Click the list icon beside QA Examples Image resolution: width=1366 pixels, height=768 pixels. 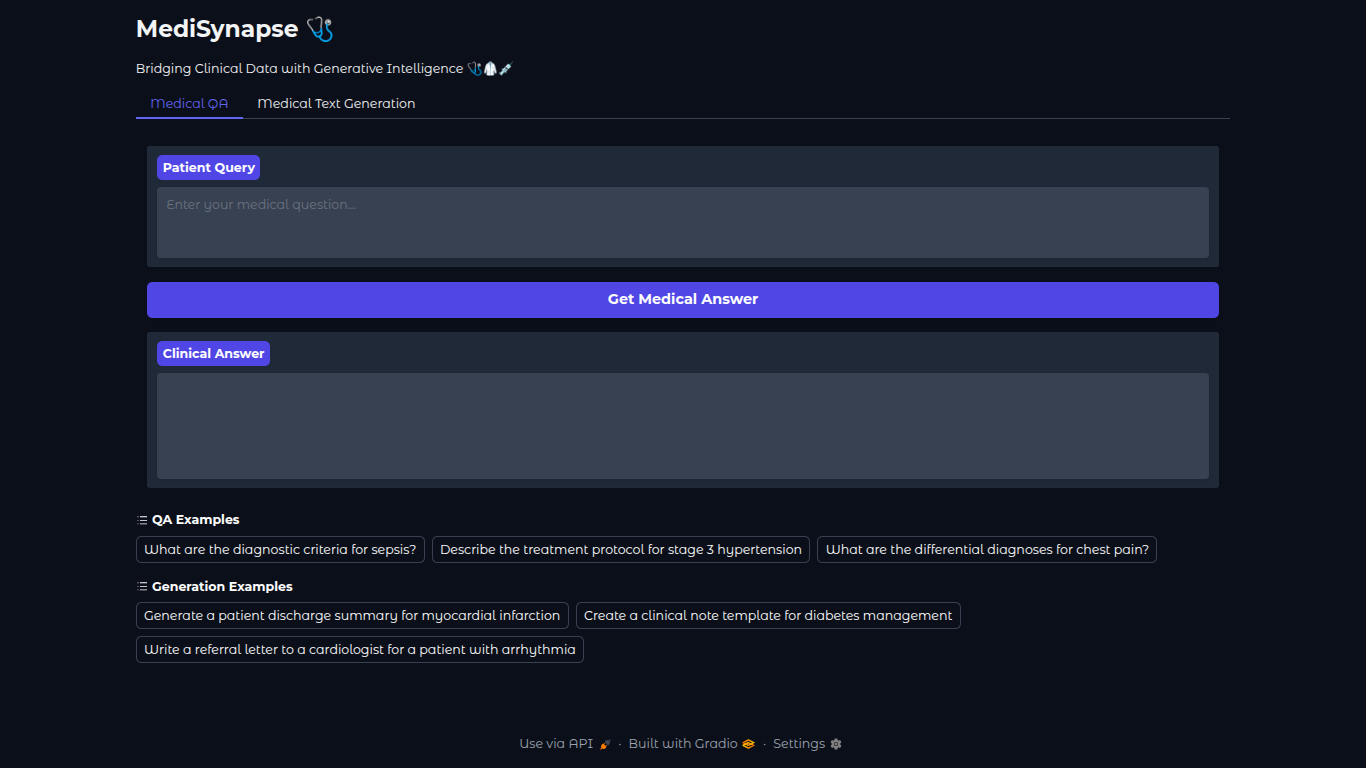[142, 520]
